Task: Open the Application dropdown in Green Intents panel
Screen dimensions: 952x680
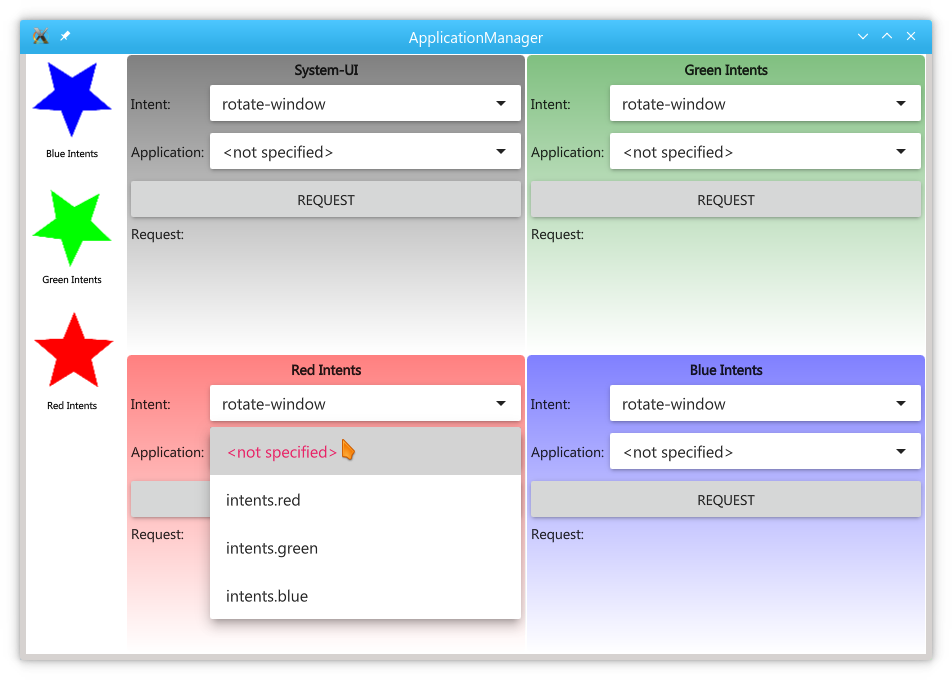Action: 765,151
